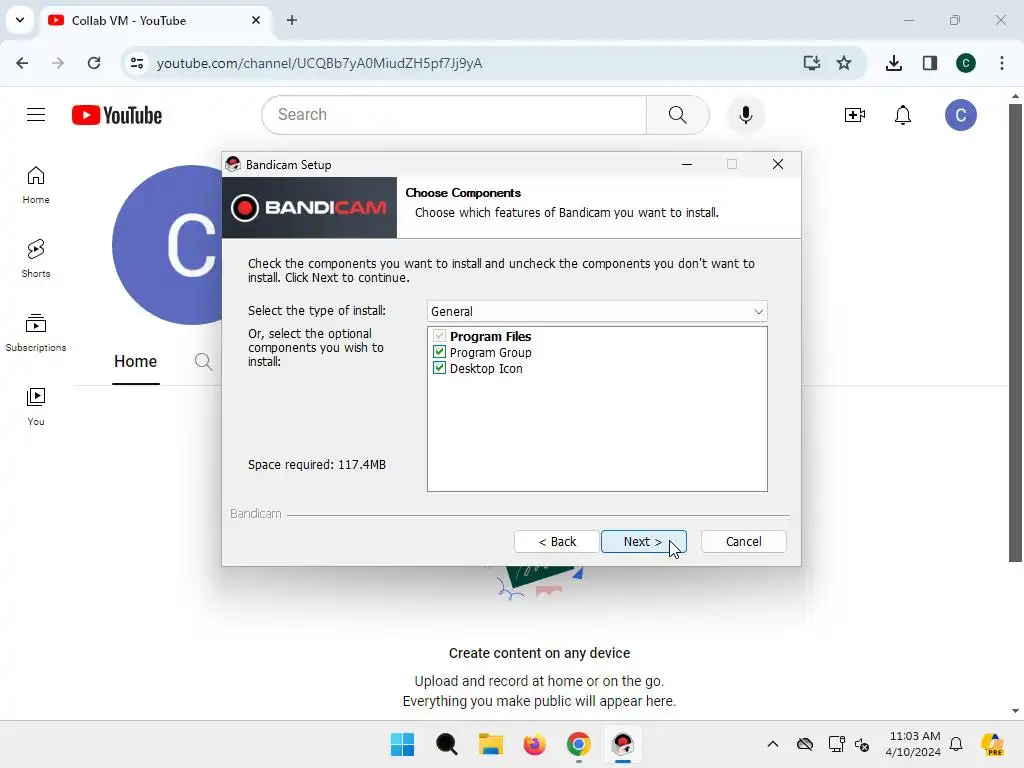The image size is (1024, 768).
Task: Click Next in Bandicam Setup
Action: (643, 541)
